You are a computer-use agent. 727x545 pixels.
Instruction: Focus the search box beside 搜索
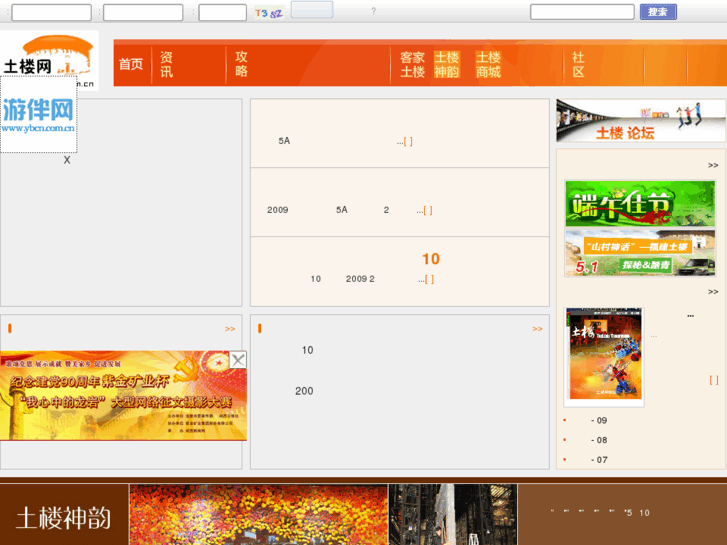582,12
